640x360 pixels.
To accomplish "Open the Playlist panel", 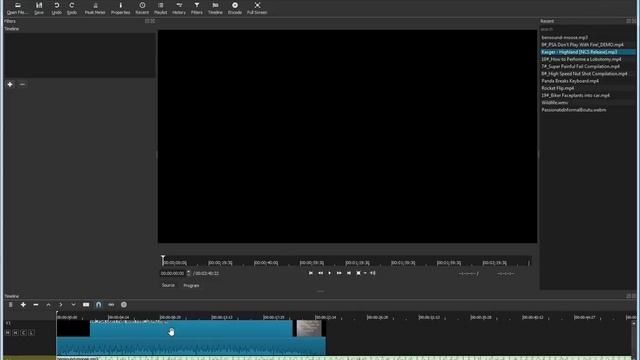I will [x=160, y=8].
